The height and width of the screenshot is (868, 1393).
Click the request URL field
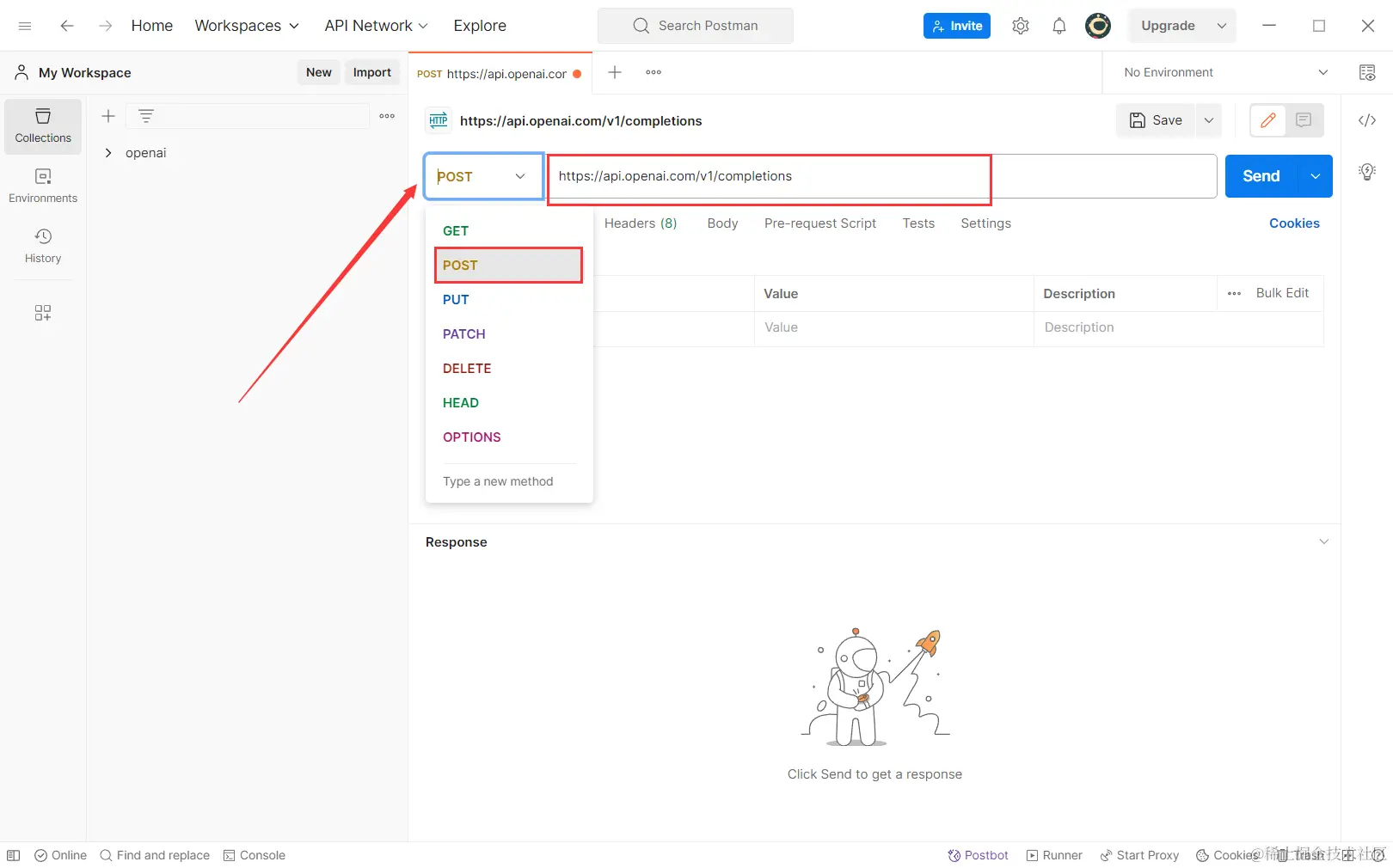click(881, 176)
